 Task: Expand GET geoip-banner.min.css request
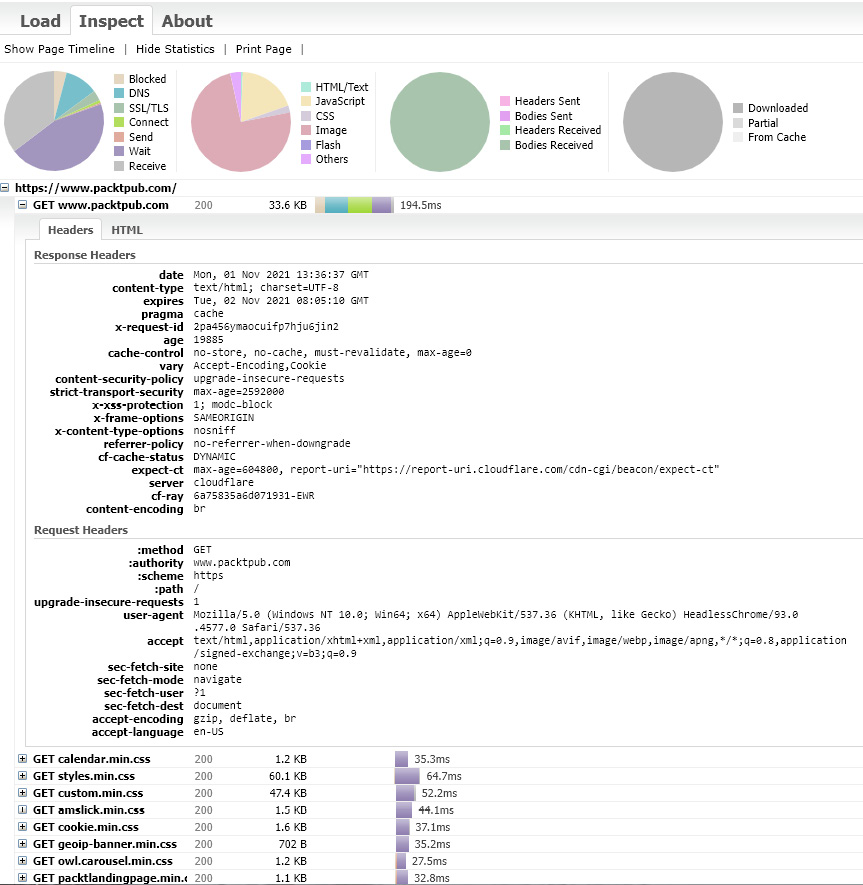click(x=23, y=843)
